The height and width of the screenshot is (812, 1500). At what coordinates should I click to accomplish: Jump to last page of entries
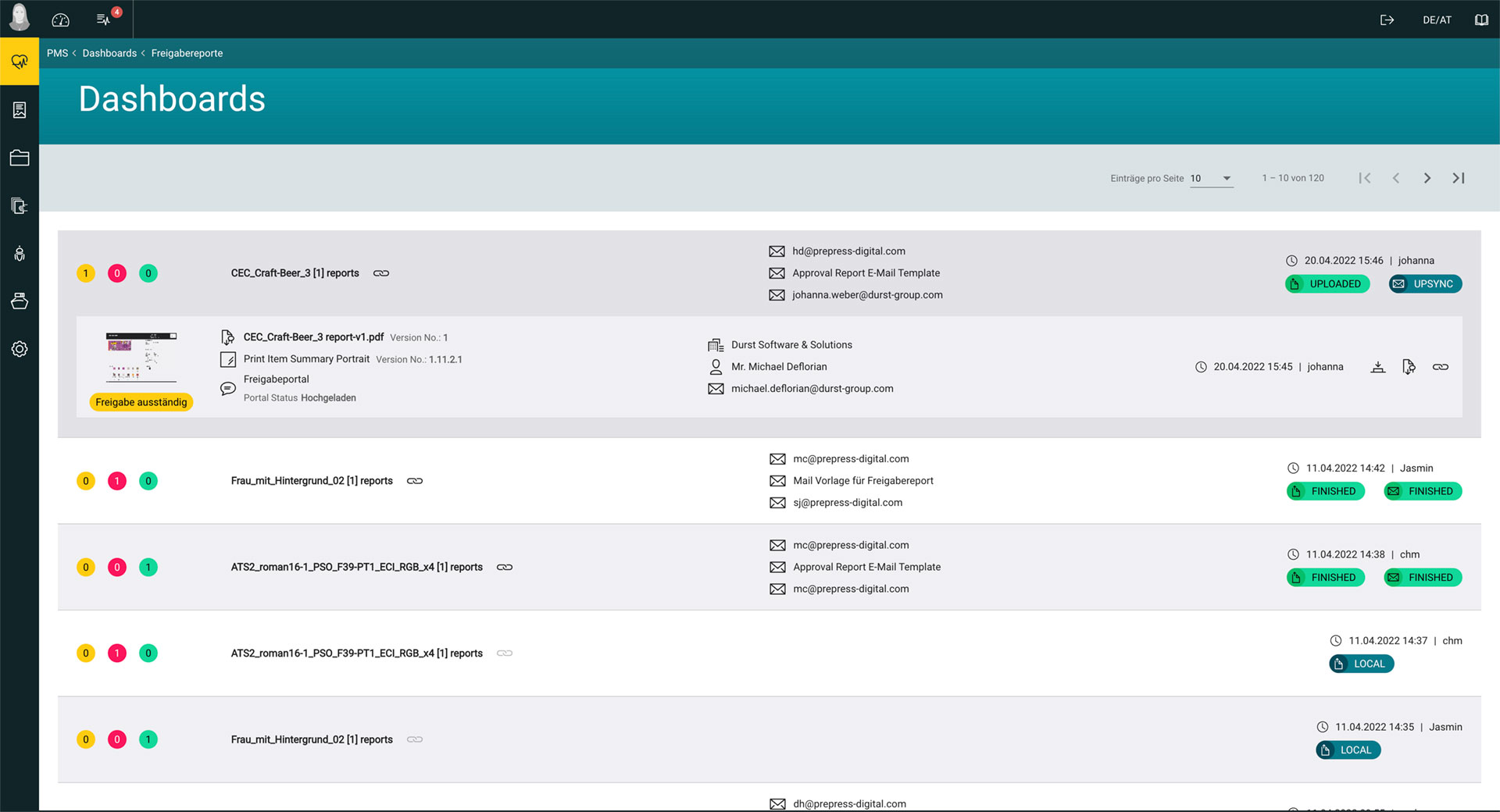1458,179
